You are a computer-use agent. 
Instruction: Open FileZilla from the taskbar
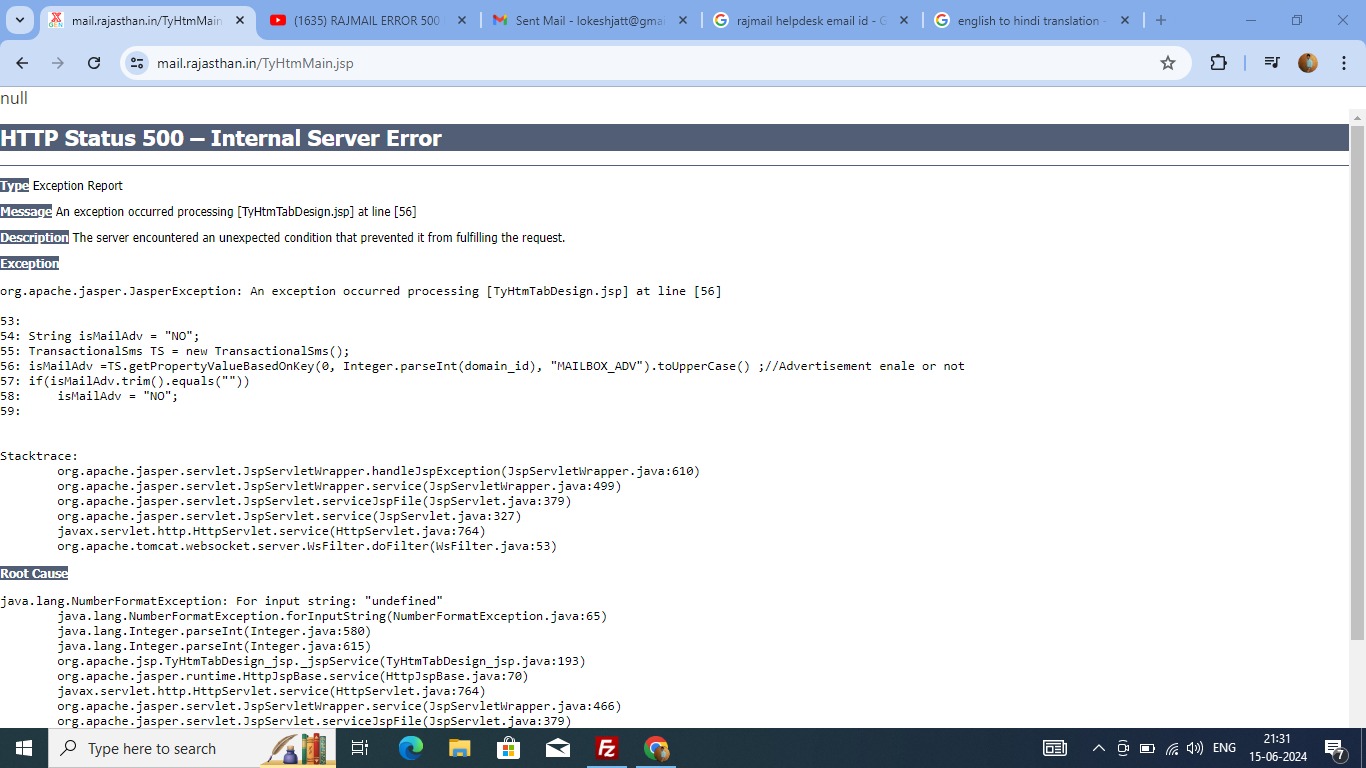pyautogui.click(x=606, y=748)
